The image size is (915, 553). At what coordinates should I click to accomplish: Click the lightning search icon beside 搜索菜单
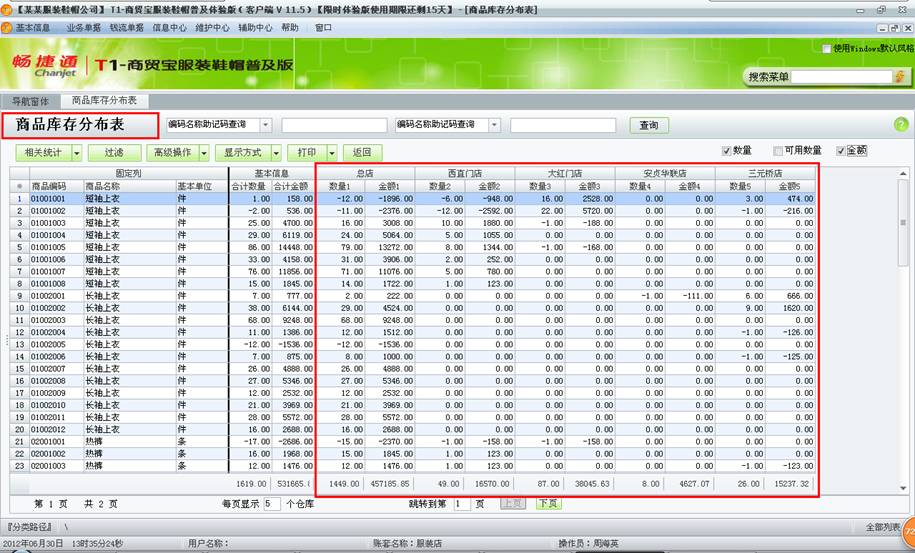900,76
